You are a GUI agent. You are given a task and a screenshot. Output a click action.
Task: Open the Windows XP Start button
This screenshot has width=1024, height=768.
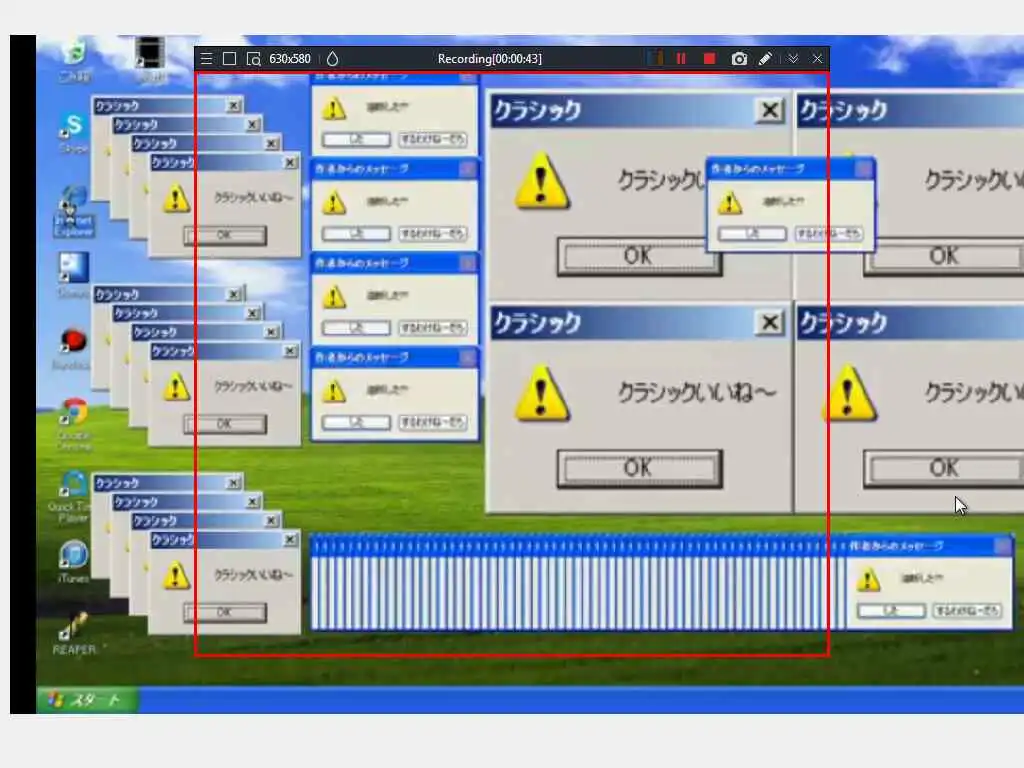tap(88, 700)
